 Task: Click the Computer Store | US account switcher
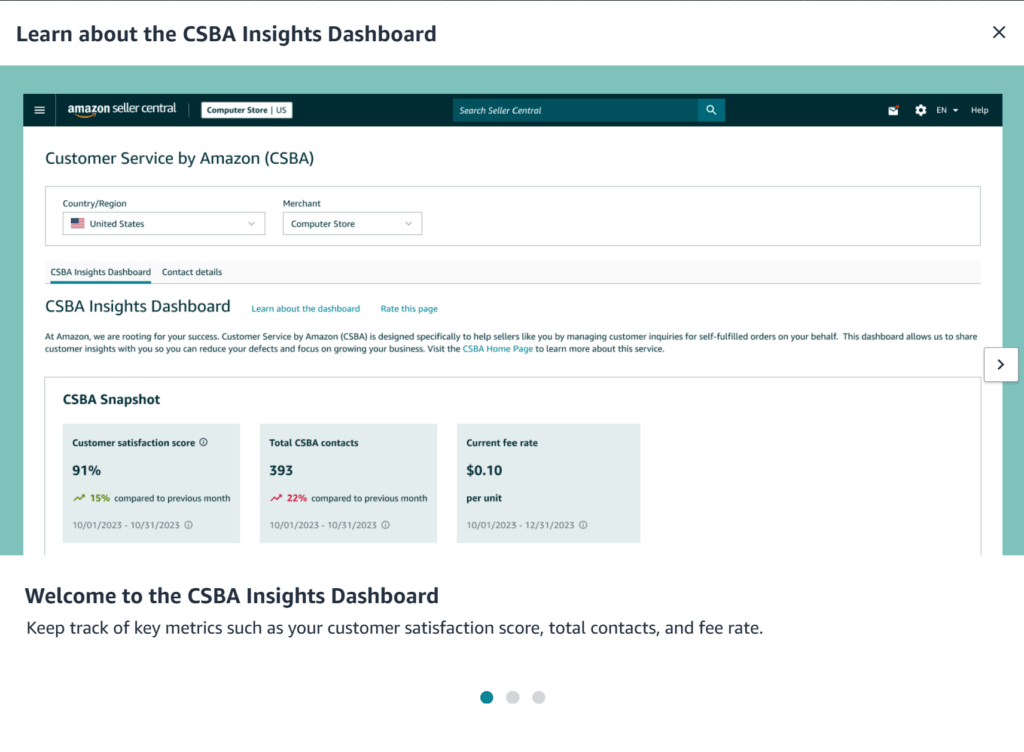(x=246, y=110)
